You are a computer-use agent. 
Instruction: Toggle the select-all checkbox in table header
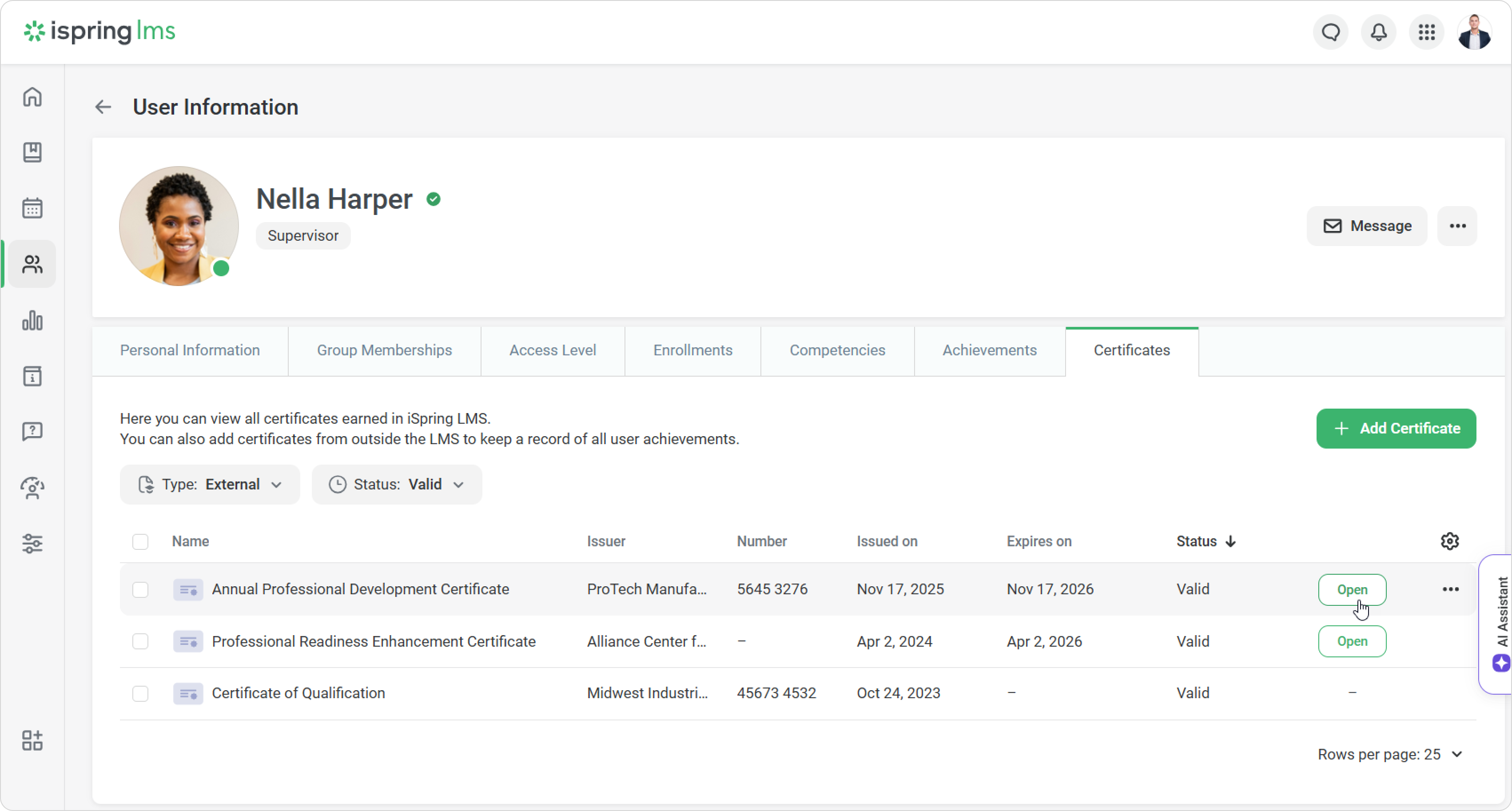pos(140,541)
